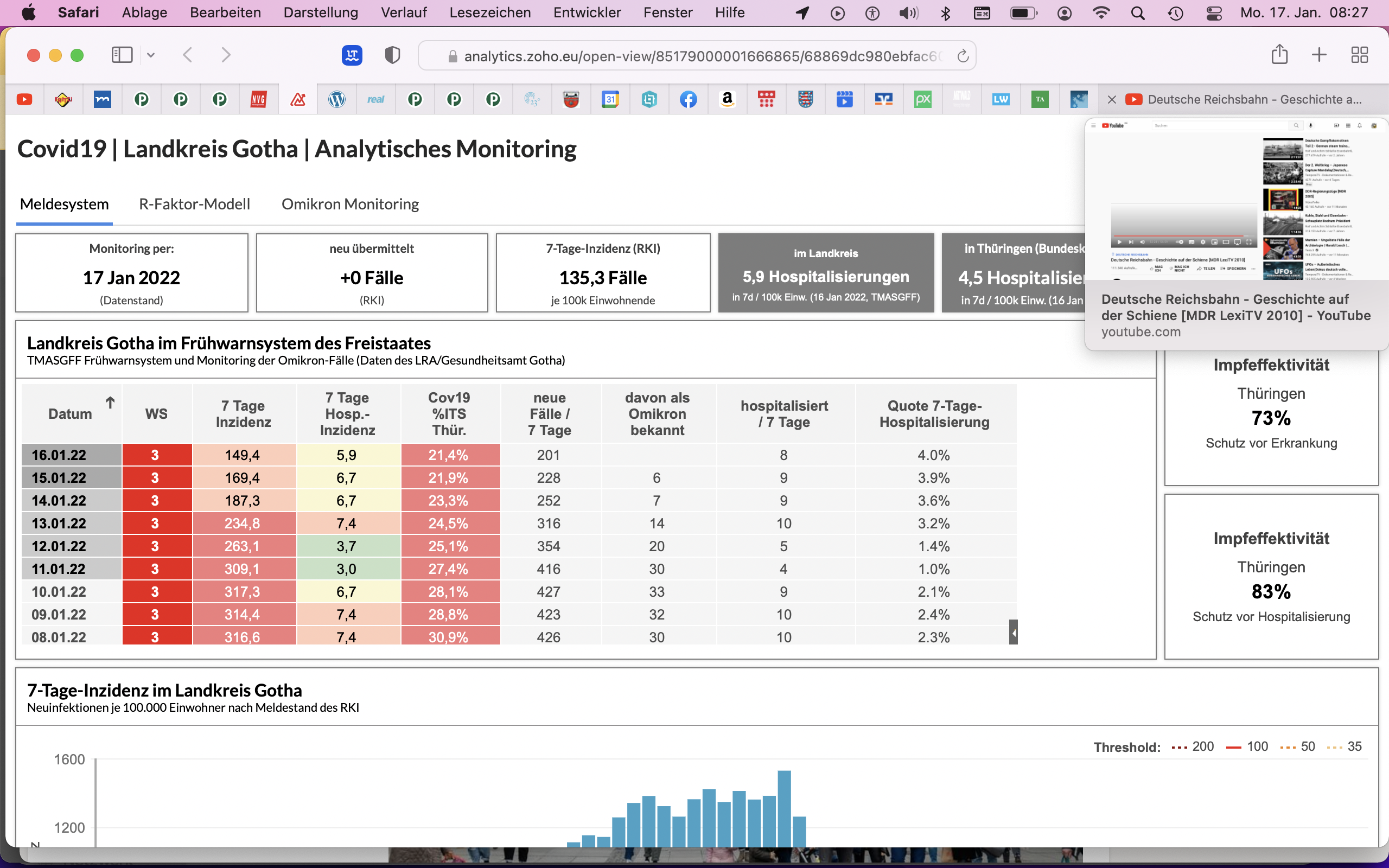Reload the page with the refresh icon
Image resolution: width=1389 pixels, height=868 pixels.
tap(963, 56)
